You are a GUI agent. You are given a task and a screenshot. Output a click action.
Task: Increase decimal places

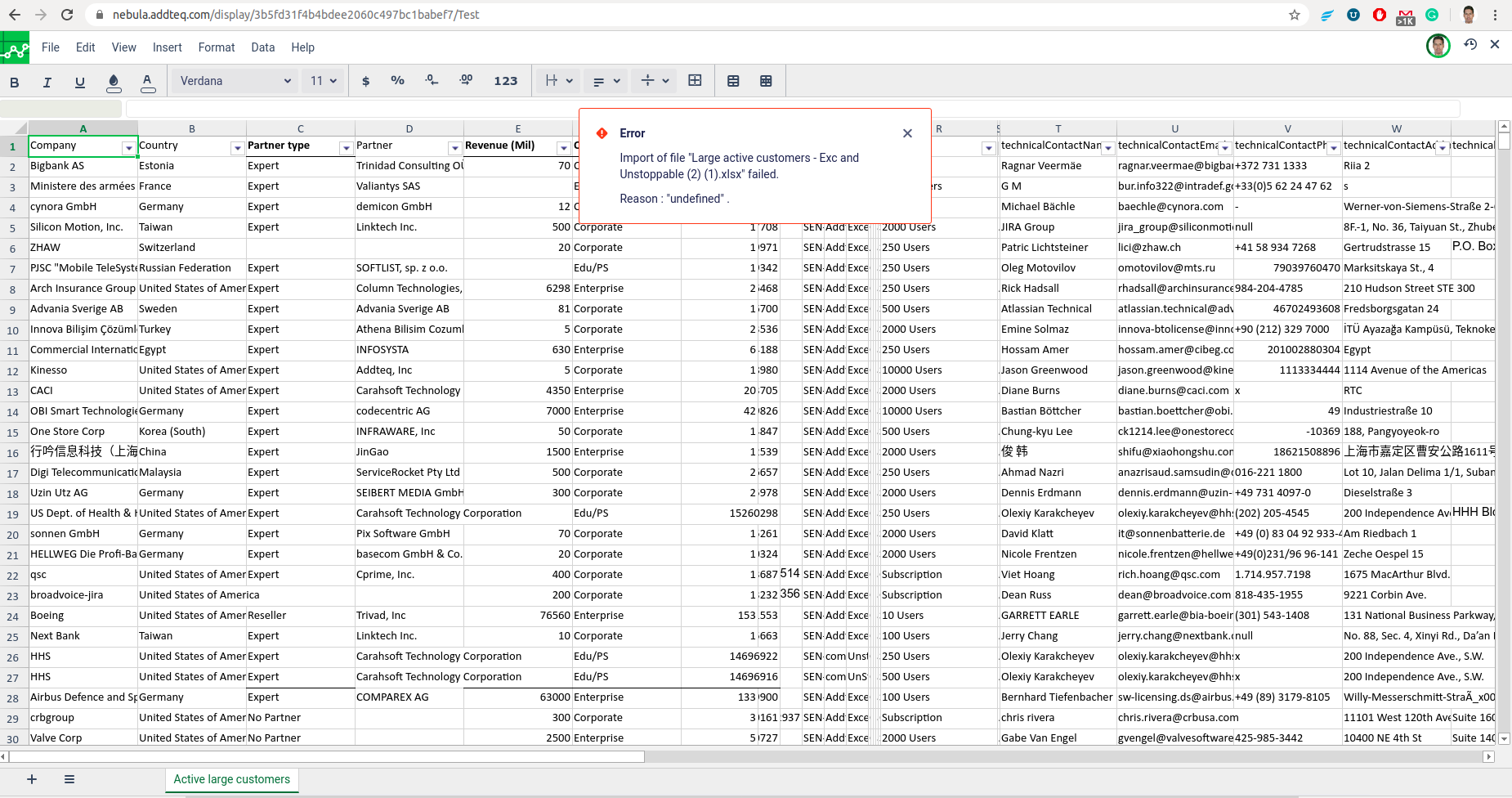coord(466,80)
